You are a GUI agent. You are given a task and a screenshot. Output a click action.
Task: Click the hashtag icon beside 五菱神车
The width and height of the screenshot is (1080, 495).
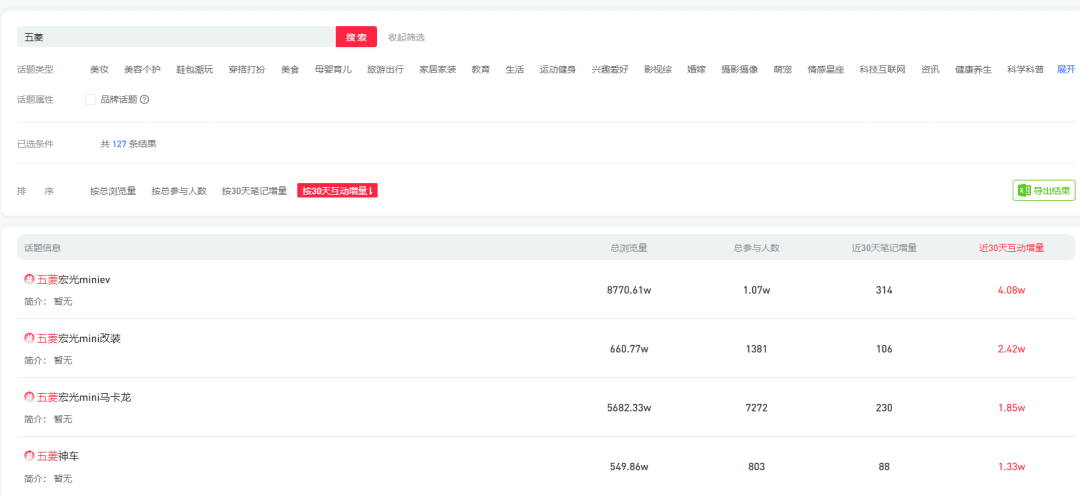click(29, 456)
